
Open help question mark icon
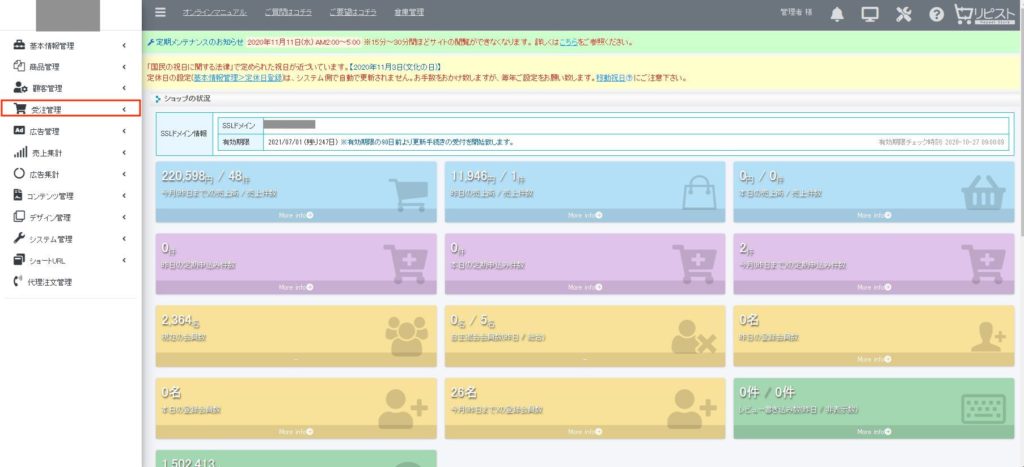point(936,14)
